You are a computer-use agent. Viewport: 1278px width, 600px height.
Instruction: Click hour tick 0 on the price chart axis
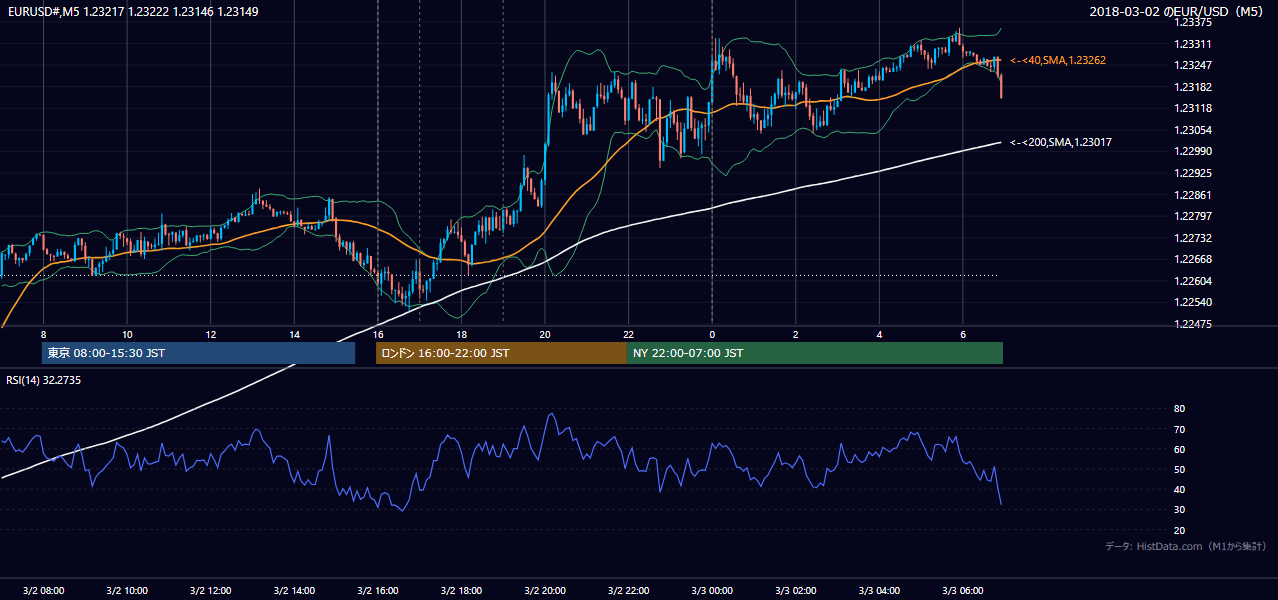[x=711, y=334]
